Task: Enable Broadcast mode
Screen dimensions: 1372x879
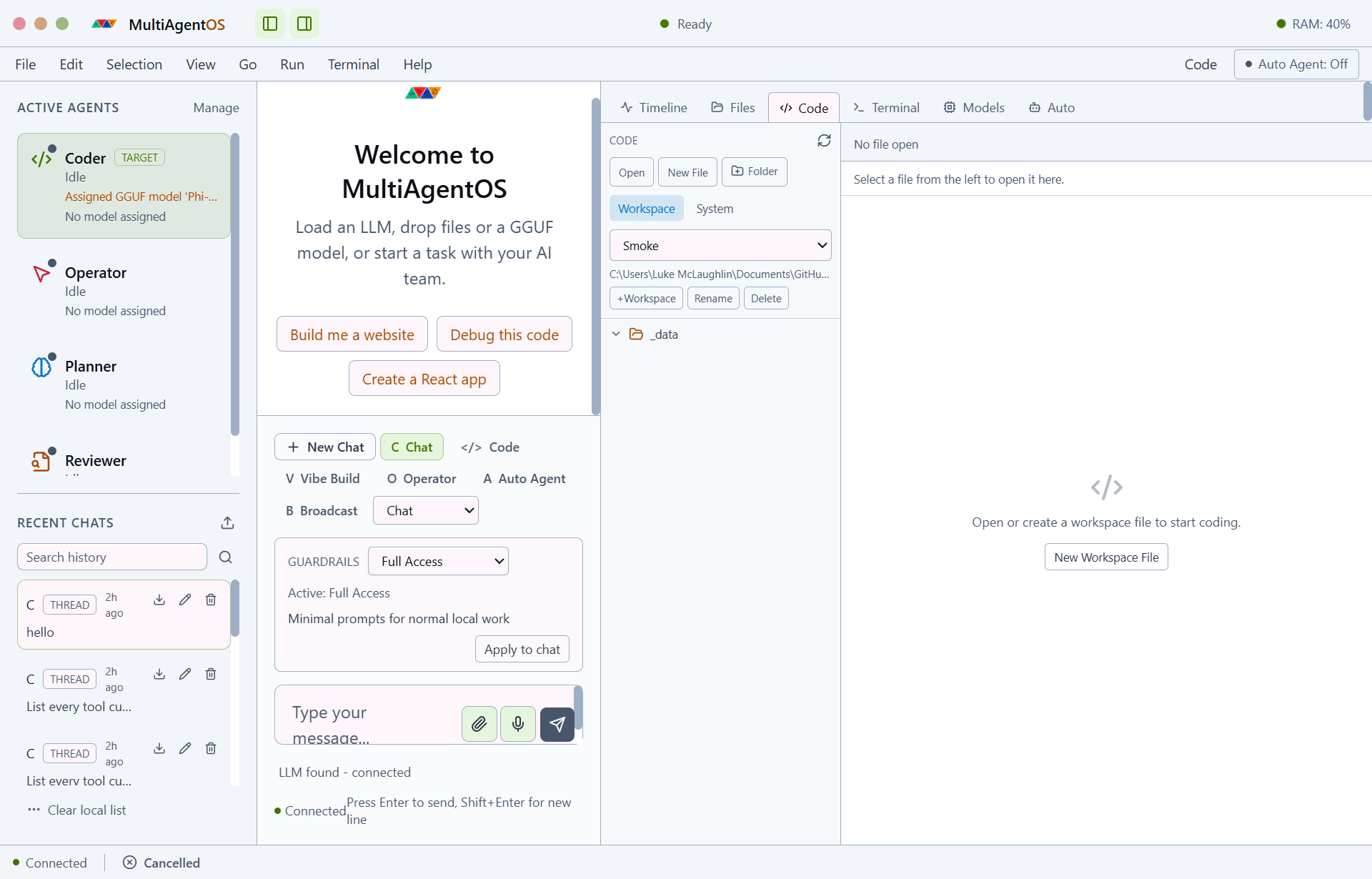Action: click(322, 511)
